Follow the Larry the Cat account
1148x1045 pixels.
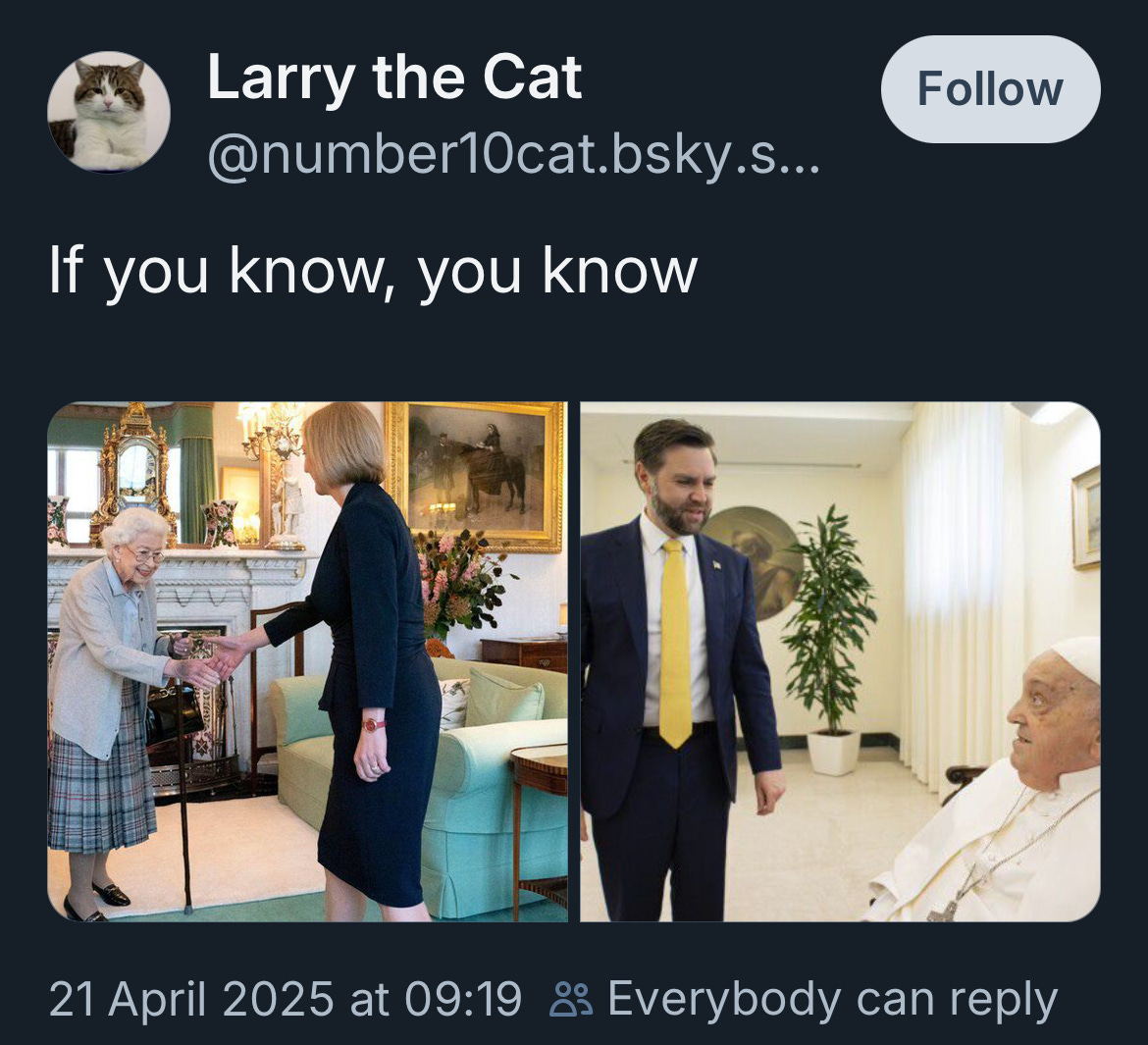point(990,89)
